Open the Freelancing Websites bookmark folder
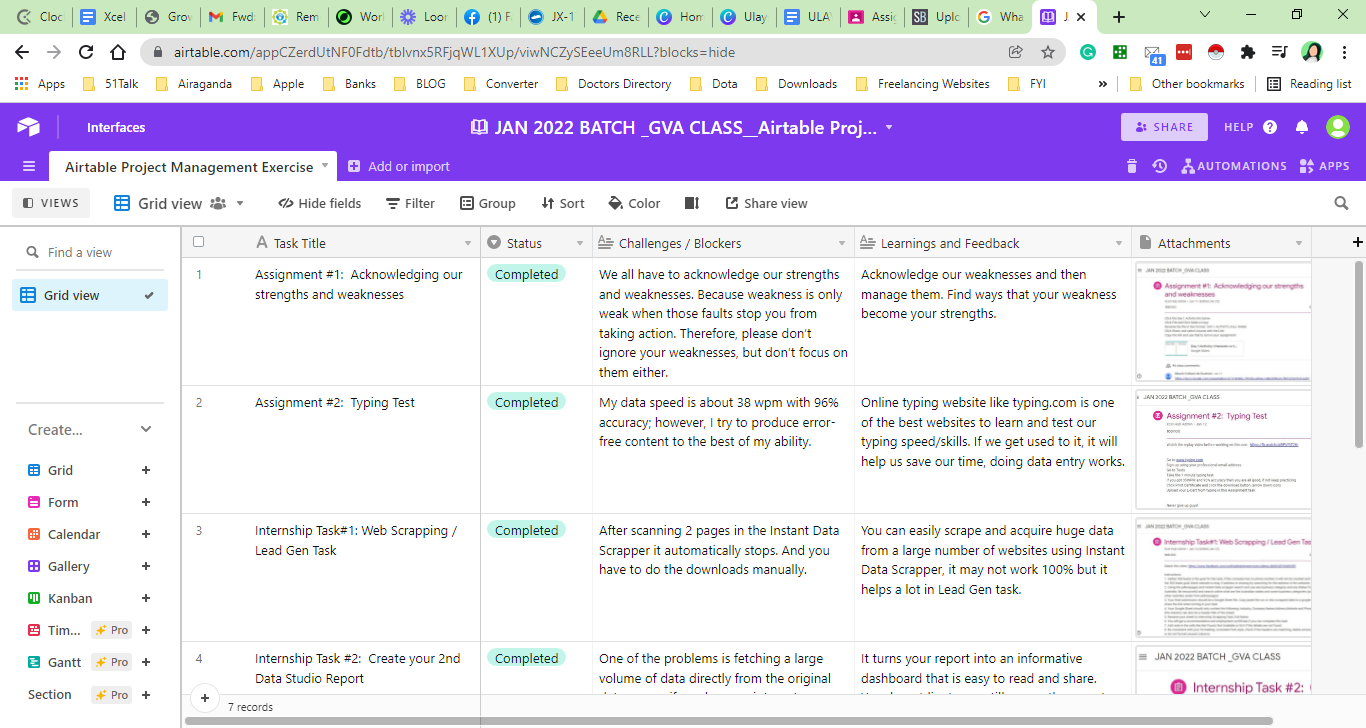 click(x=923, y=84)
